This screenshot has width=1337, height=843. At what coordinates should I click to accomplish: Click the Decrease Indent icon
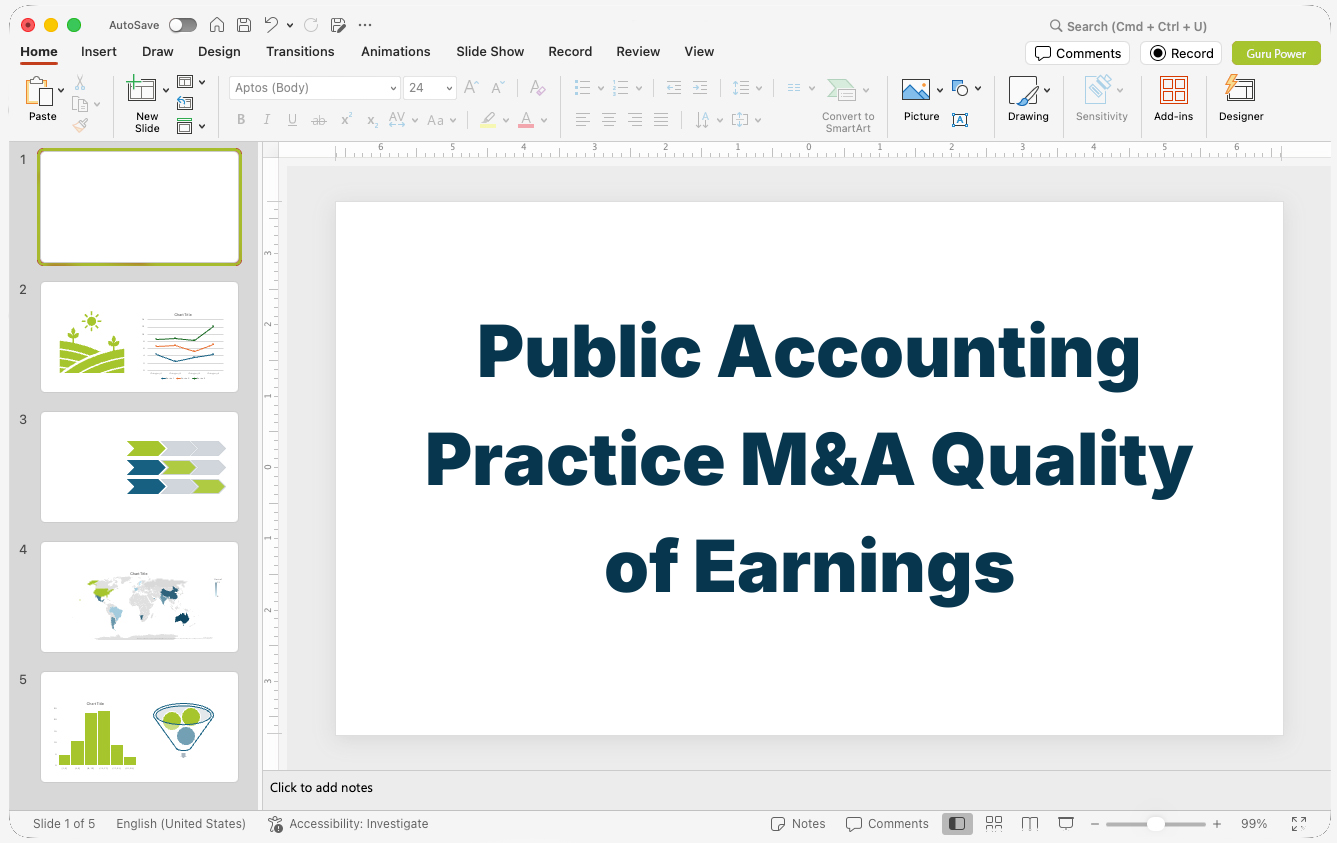click(x=674, y=88)
